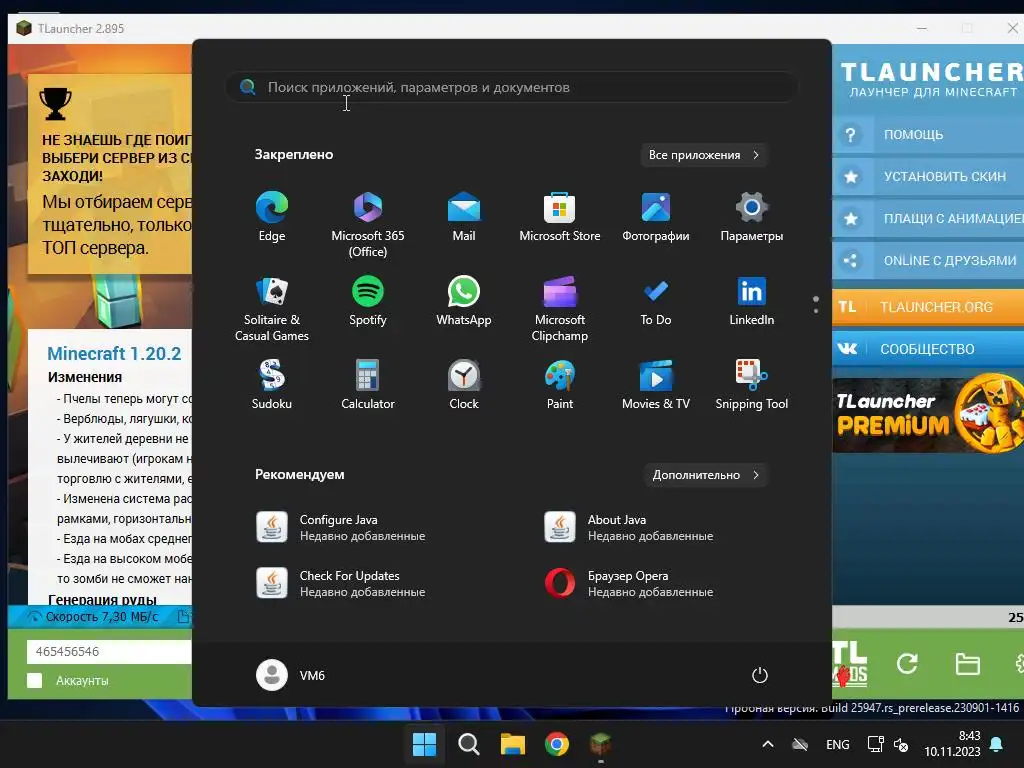Open Google Chrome from taskbar

click(556, 744)
